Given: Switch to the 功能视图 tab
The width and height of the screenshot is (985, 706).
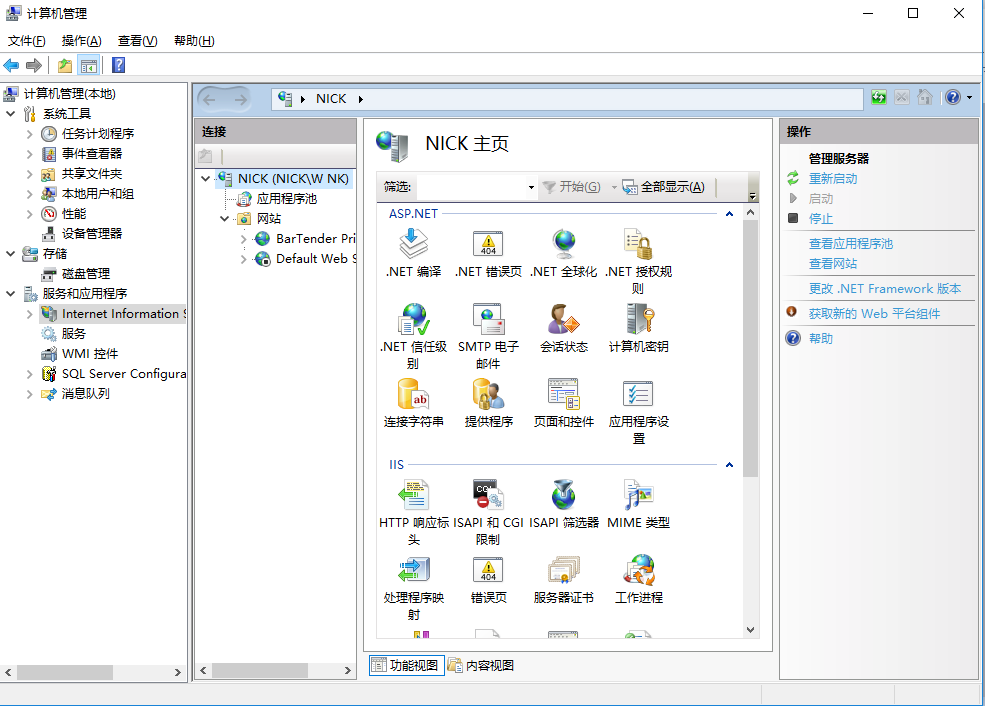Looking at the screenshot, I should (x=406, y=665).
